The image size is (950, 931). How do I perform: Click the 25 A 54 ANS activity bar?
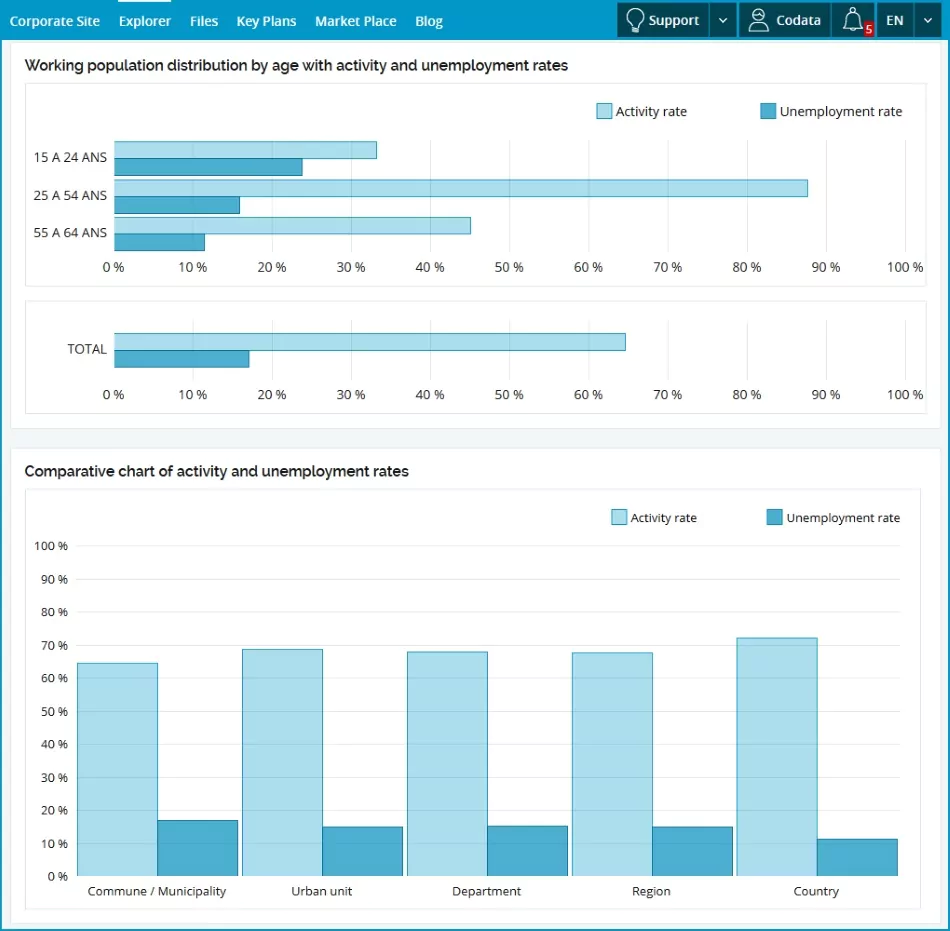pos(461,188)
